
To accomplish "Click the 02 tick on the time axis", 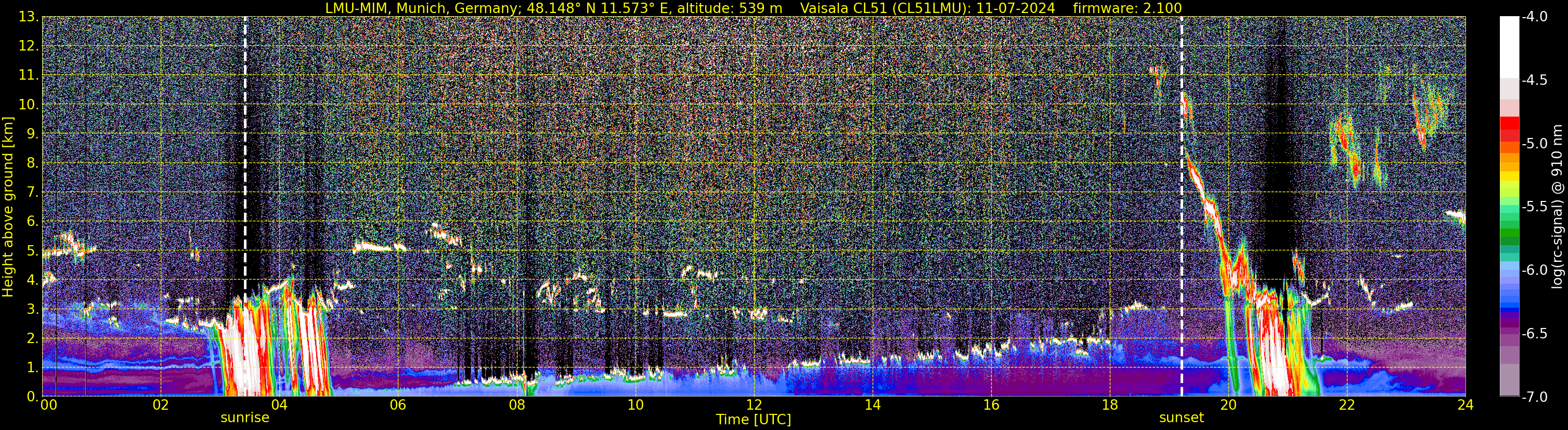I will coord(160,404).
